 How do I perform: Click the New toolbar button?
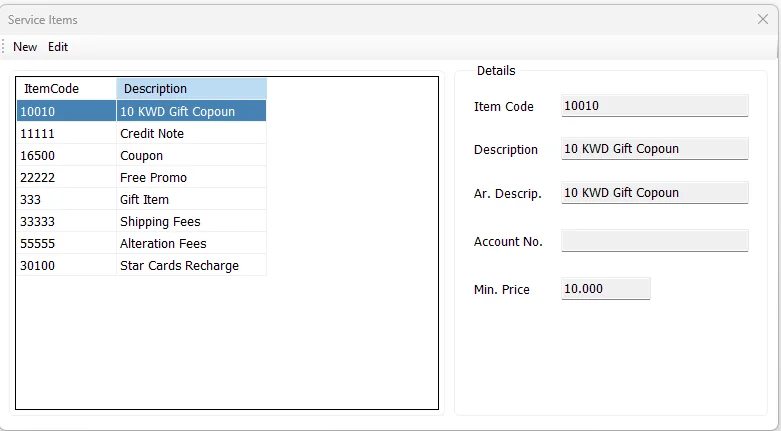tap(25, 47)
